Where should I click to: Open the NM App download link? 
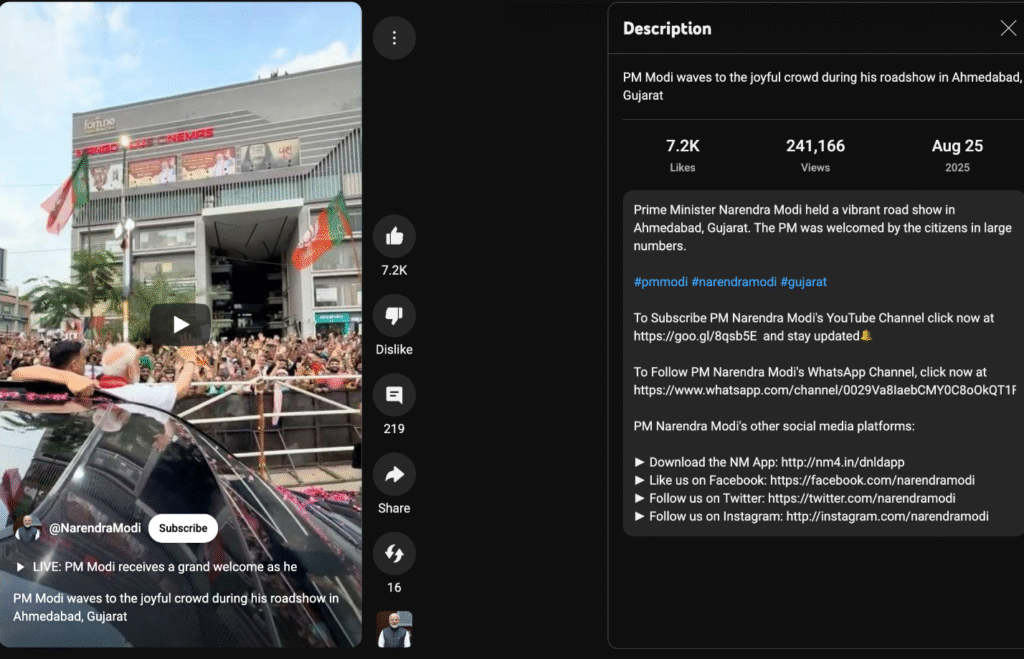pos(842,462)
